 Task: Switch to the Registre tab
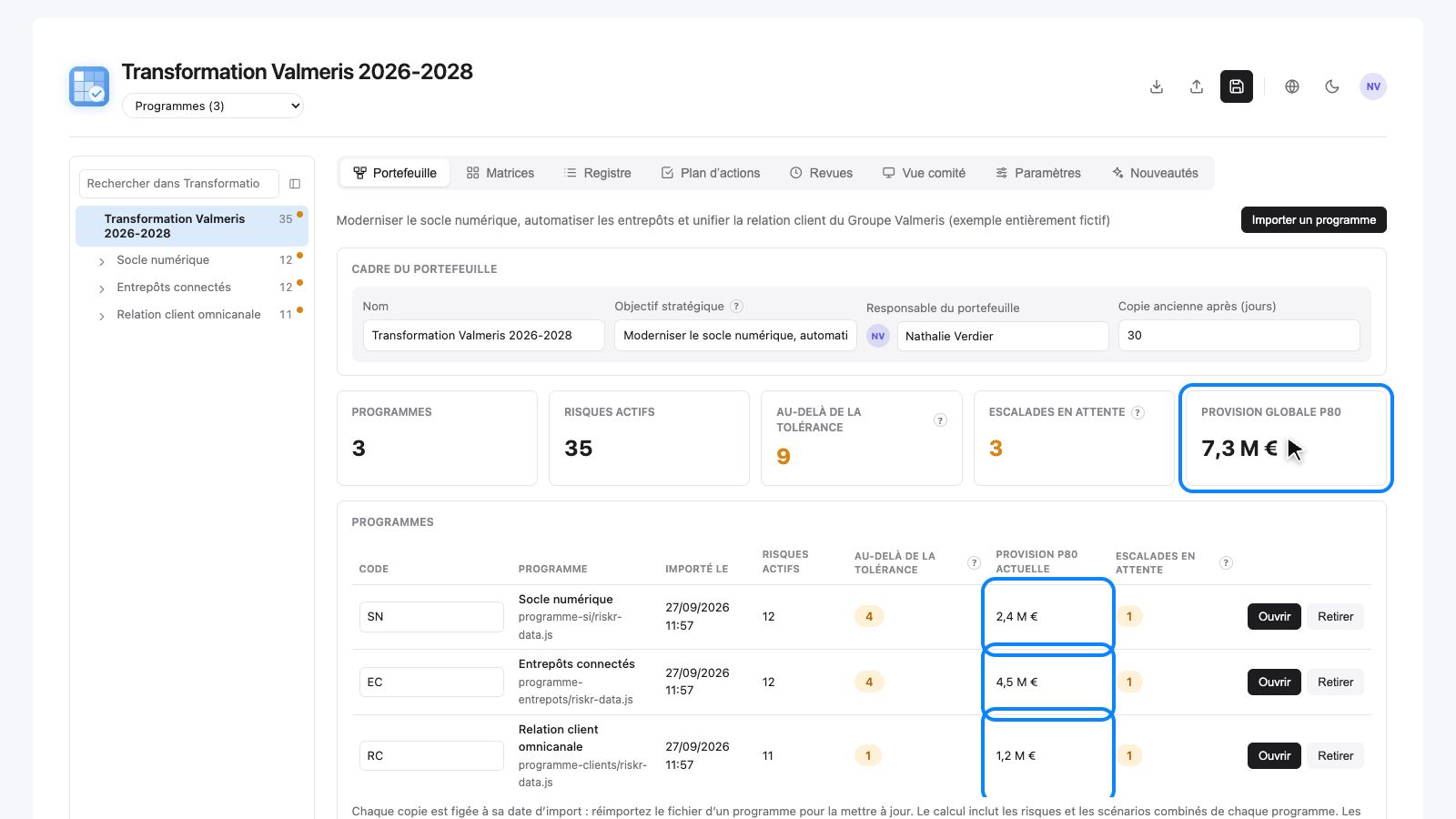click(598, 173)
